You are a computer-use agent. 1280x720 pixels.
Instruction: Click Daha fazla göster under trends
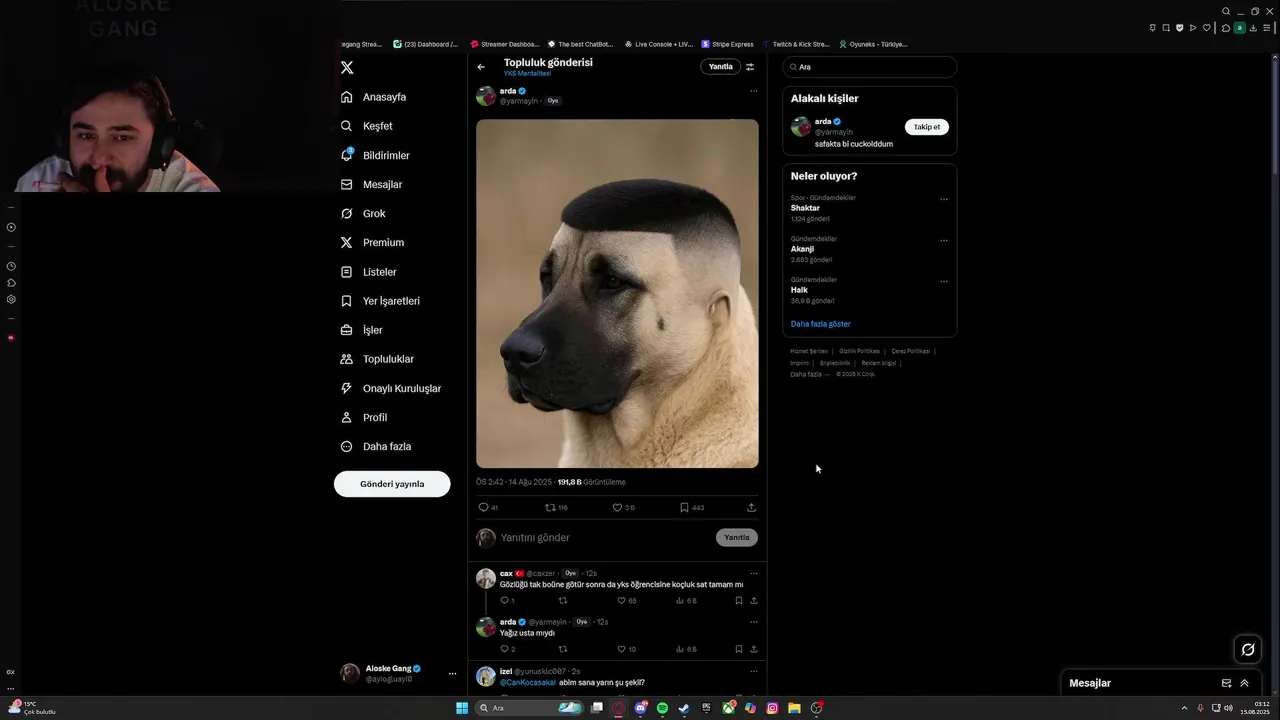pos(821,324)
